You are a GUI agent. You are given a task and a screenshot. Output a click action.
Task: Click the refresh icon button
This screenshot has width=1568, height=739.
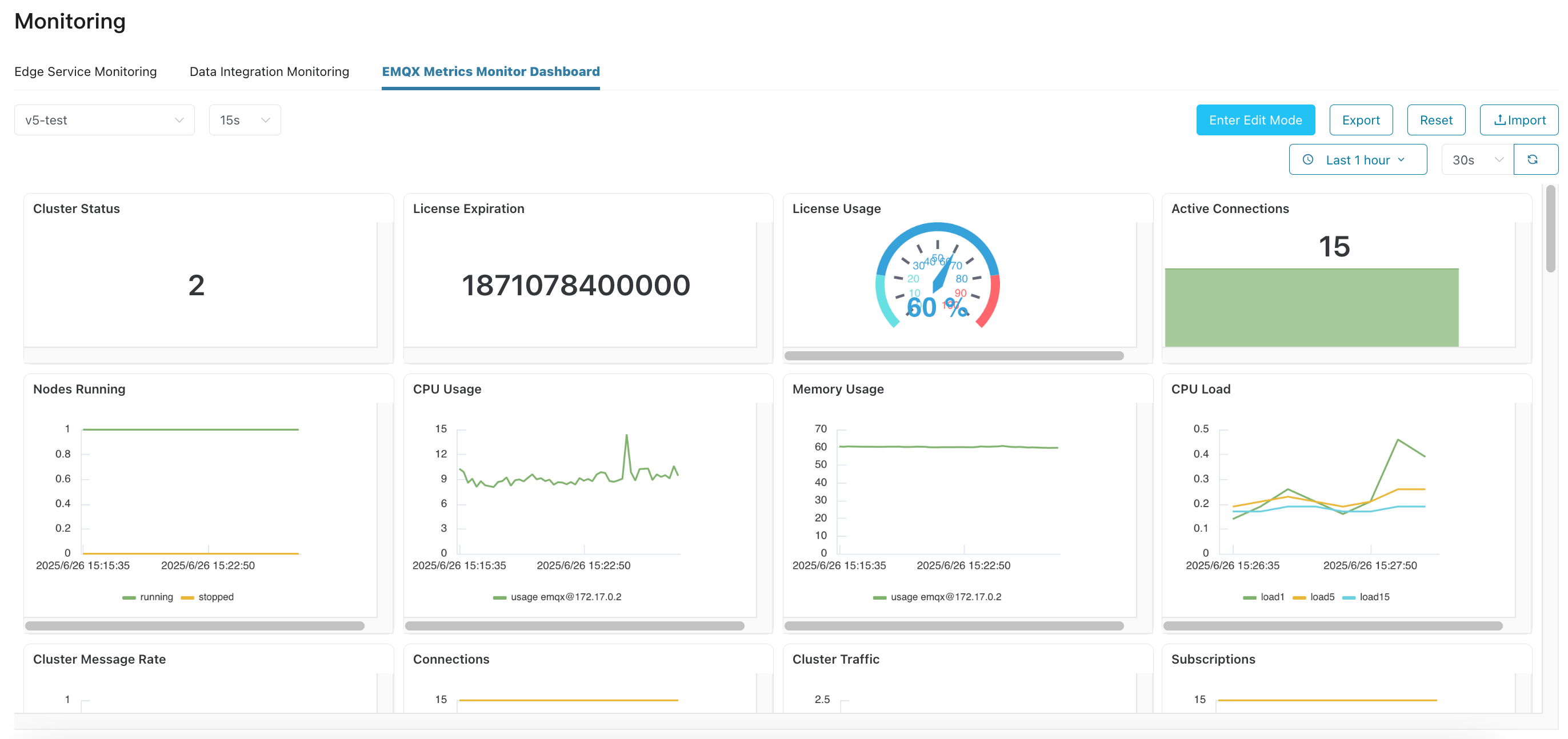tap(1532, 159)
